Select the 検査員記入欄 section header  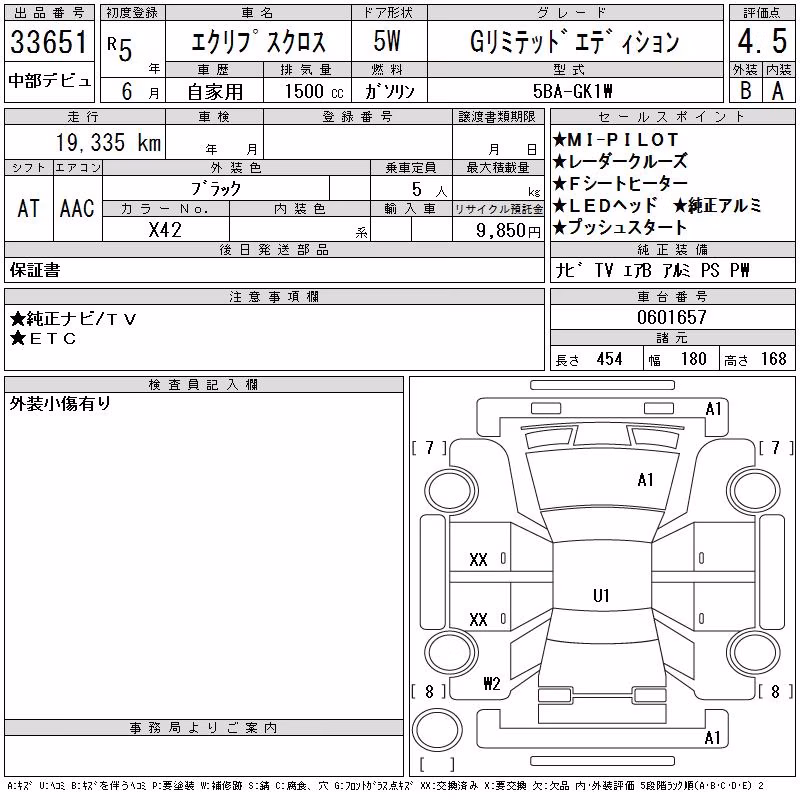(x=204, y=385)
